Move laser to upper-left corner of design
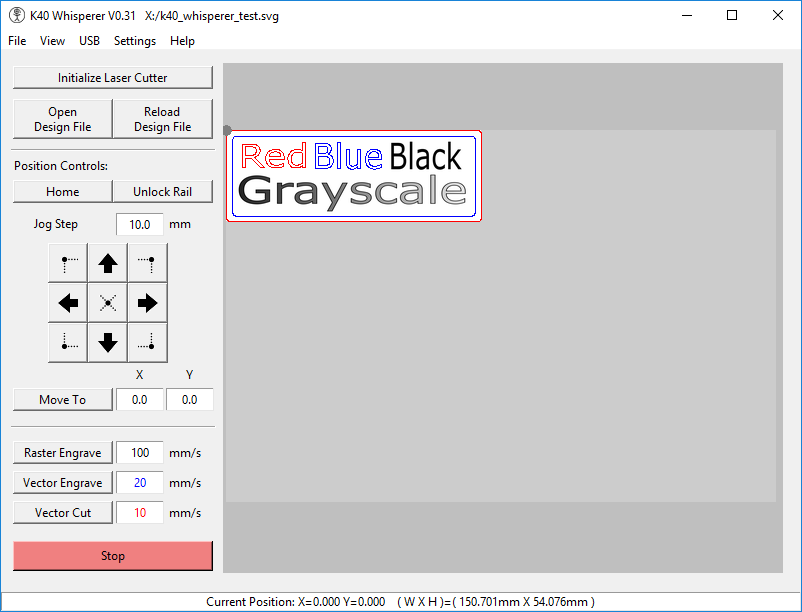 [x=68, y=264]
